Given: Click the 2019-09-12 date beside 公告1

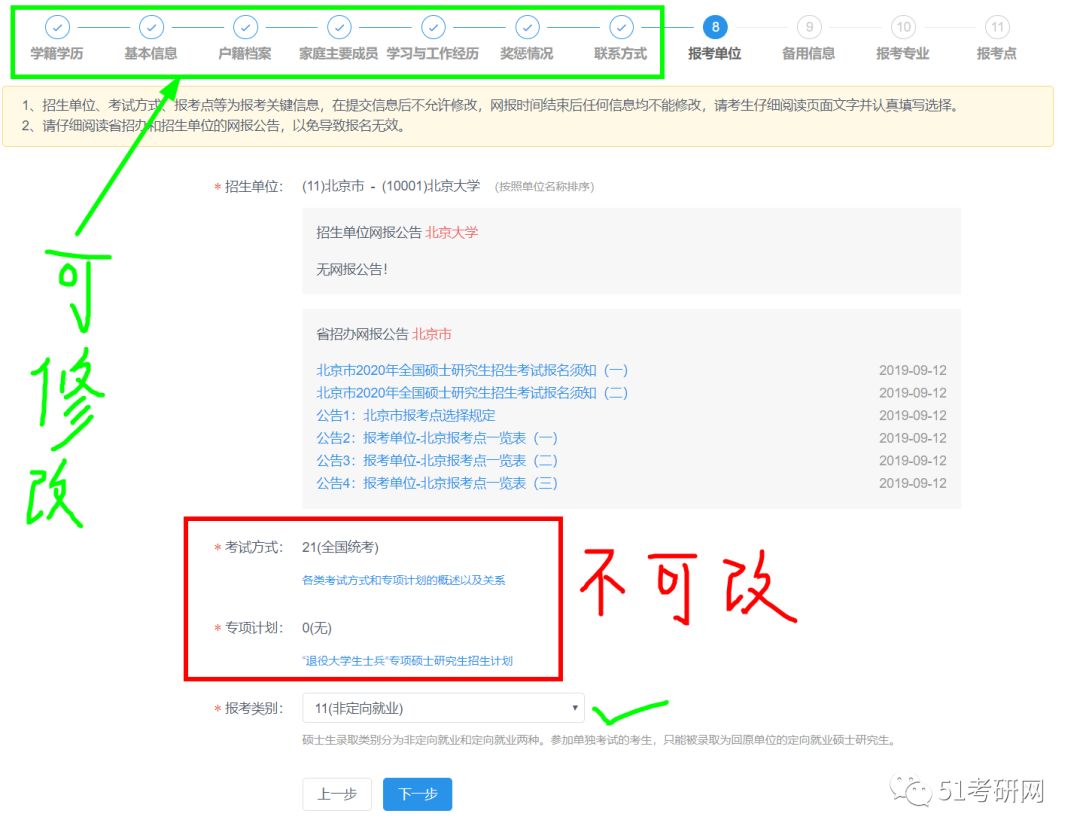Looking at the screenshot, I should (x=913, y=416).
